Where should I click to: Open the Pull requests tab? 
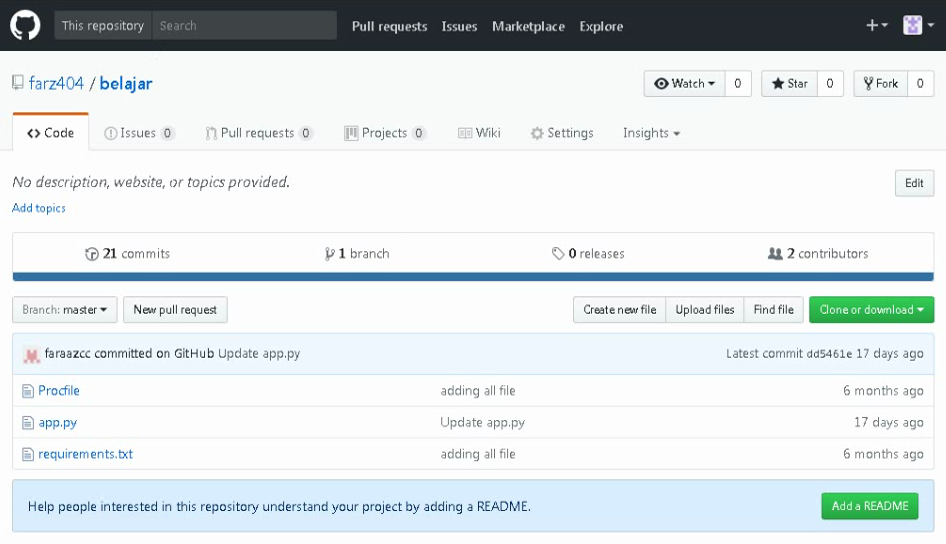(258, 133)
